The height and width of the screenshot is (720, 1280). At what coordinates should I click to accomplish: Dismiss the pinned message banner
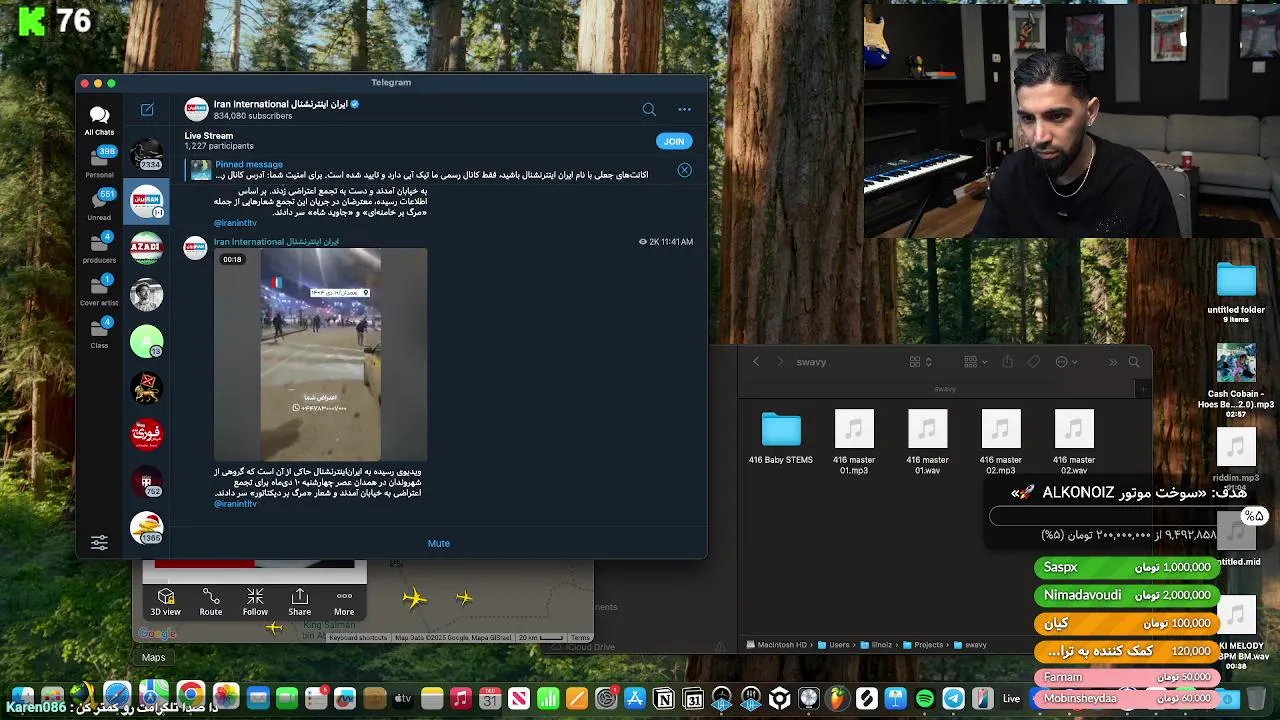click(684, 170)
